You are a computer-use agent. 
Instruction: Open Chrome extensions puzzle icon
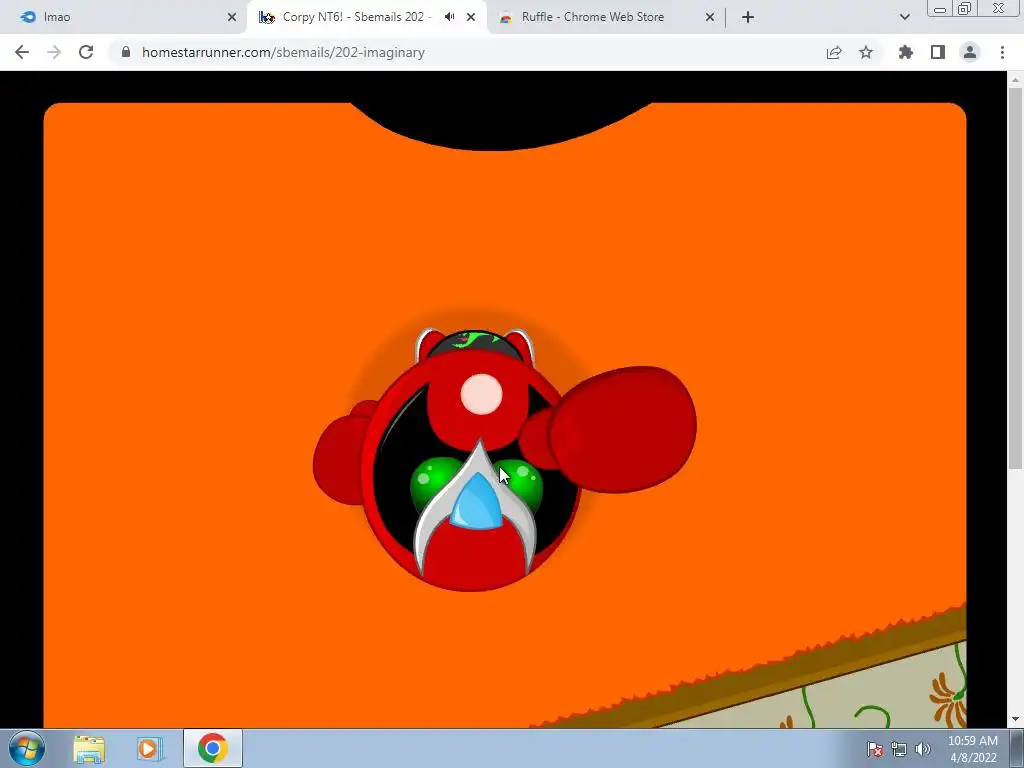(906, 52)
